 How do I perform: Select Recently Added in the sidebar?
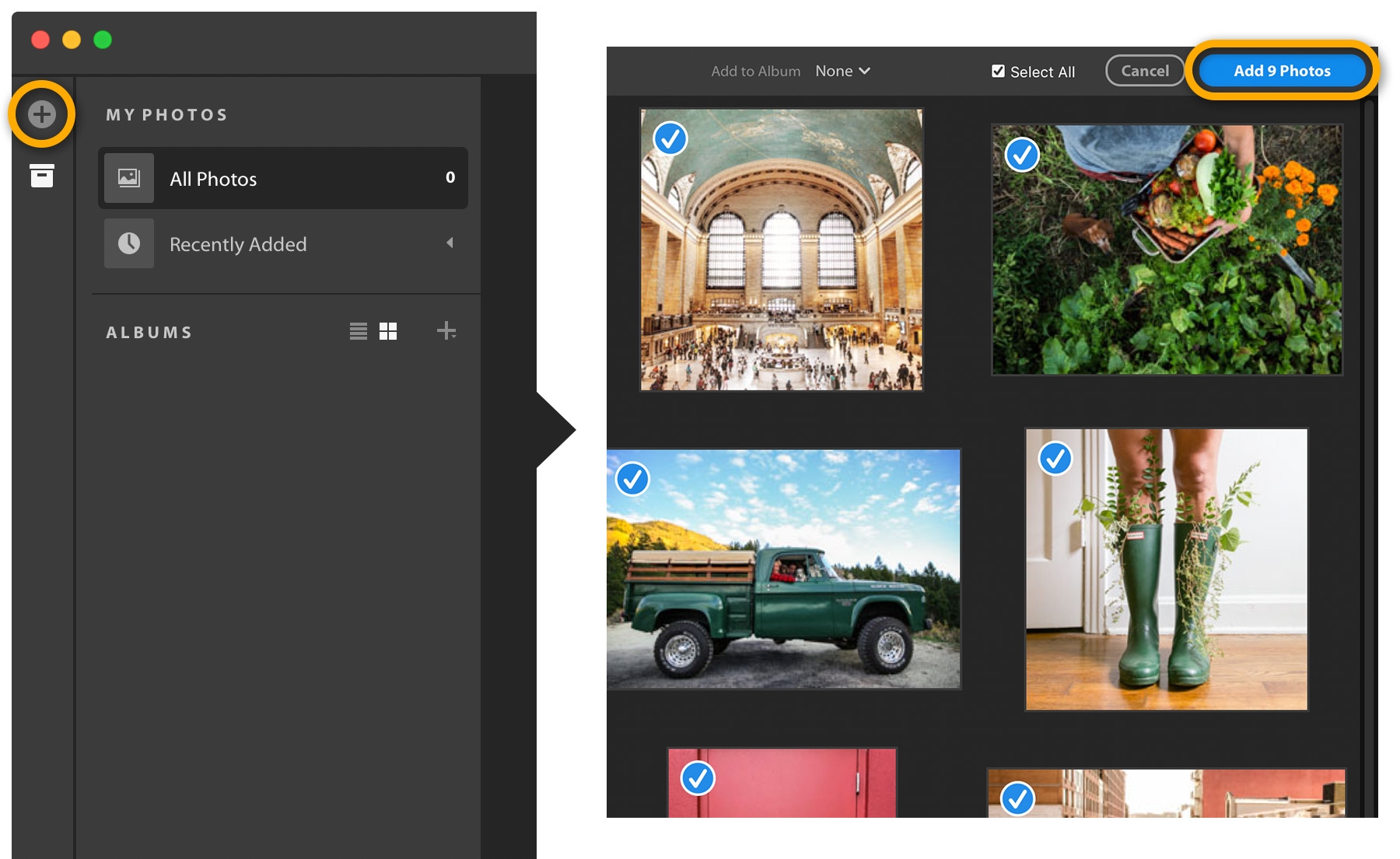pyautogui.click(x=238, y=243)
